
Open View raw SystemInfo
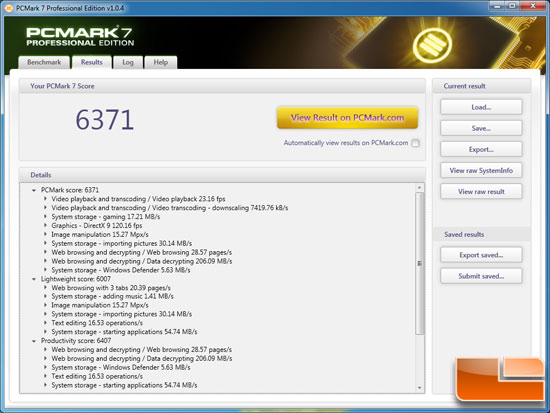481,170
